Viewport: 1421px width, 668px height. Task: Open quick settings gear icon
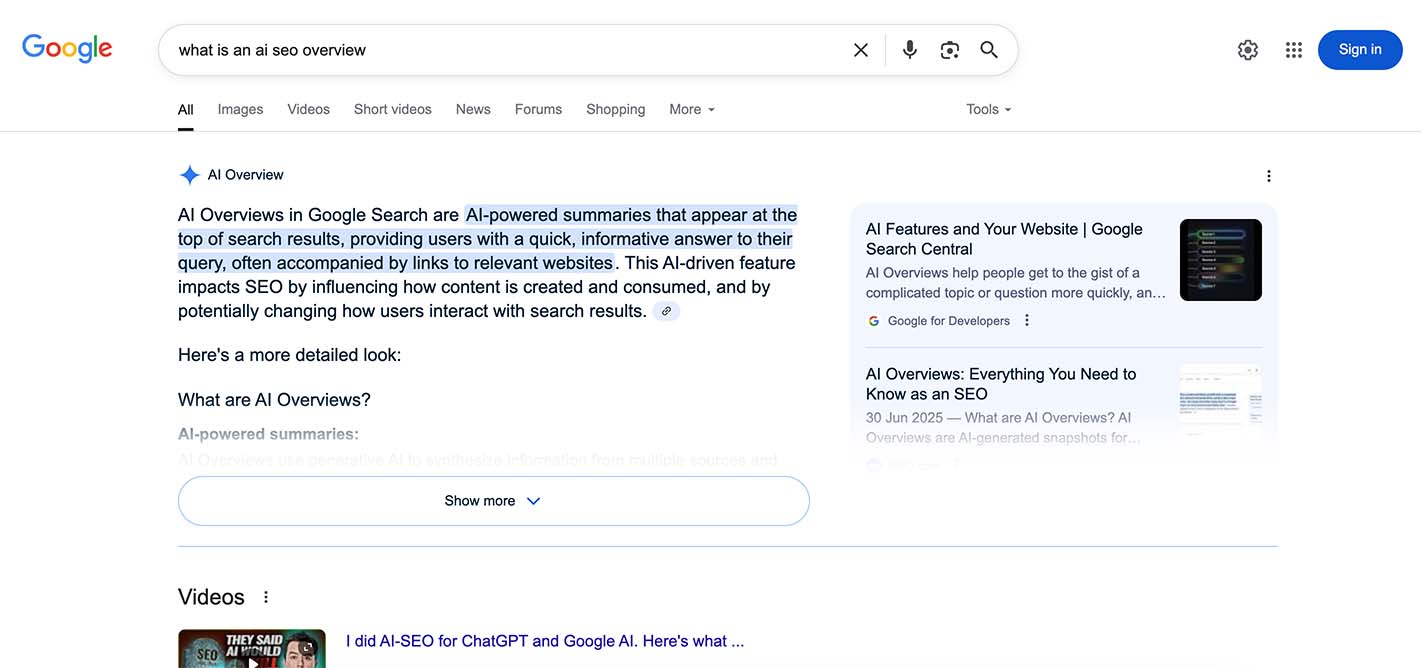1248,50
